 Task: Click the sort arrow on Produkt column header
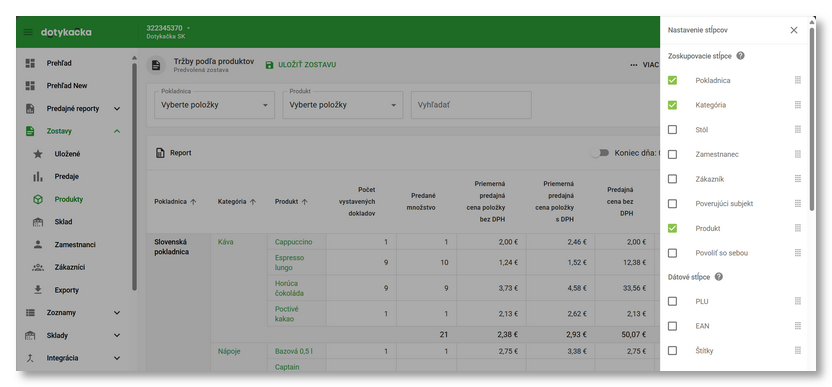click(x=305, y=202)
